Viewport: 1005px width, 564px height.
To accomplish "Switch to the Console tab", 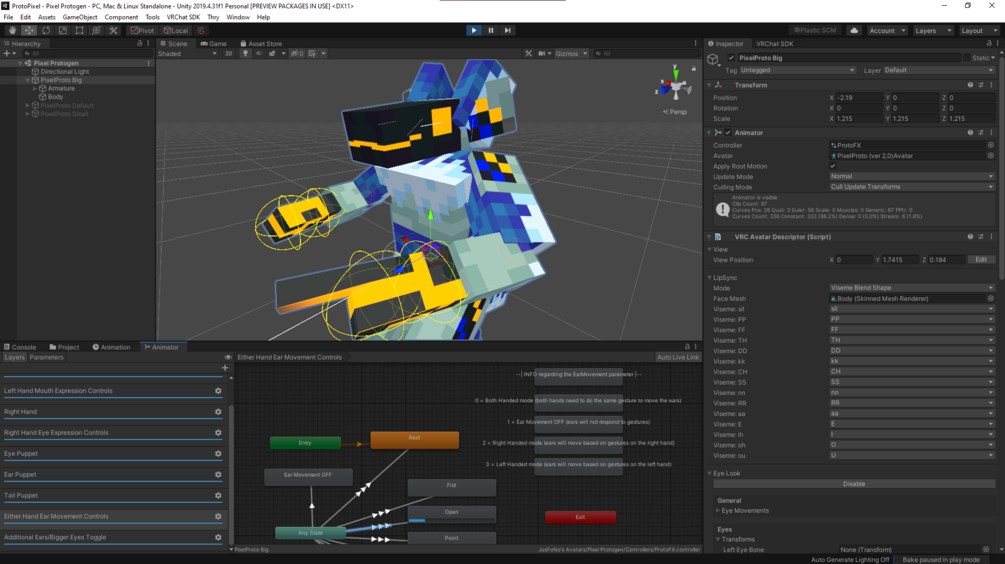I will coord(20,347).
